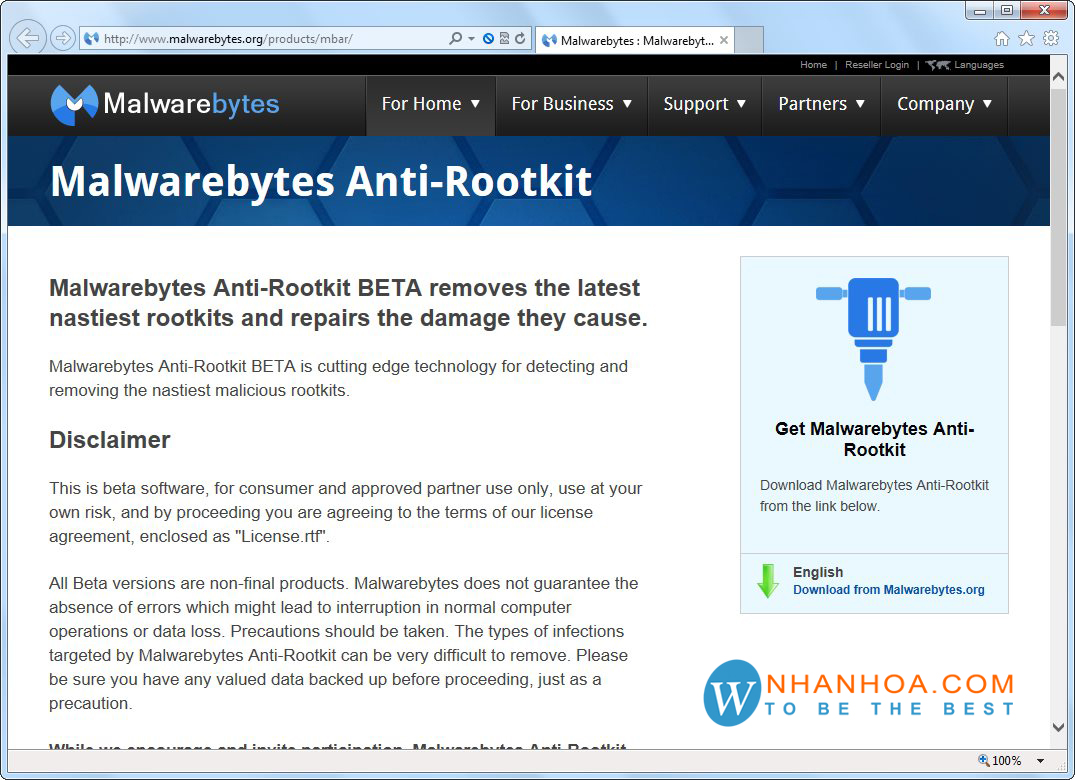The image size is (1075, 780).
Task: Close the Malwarebytes browser tab
Action: (723, 40)
